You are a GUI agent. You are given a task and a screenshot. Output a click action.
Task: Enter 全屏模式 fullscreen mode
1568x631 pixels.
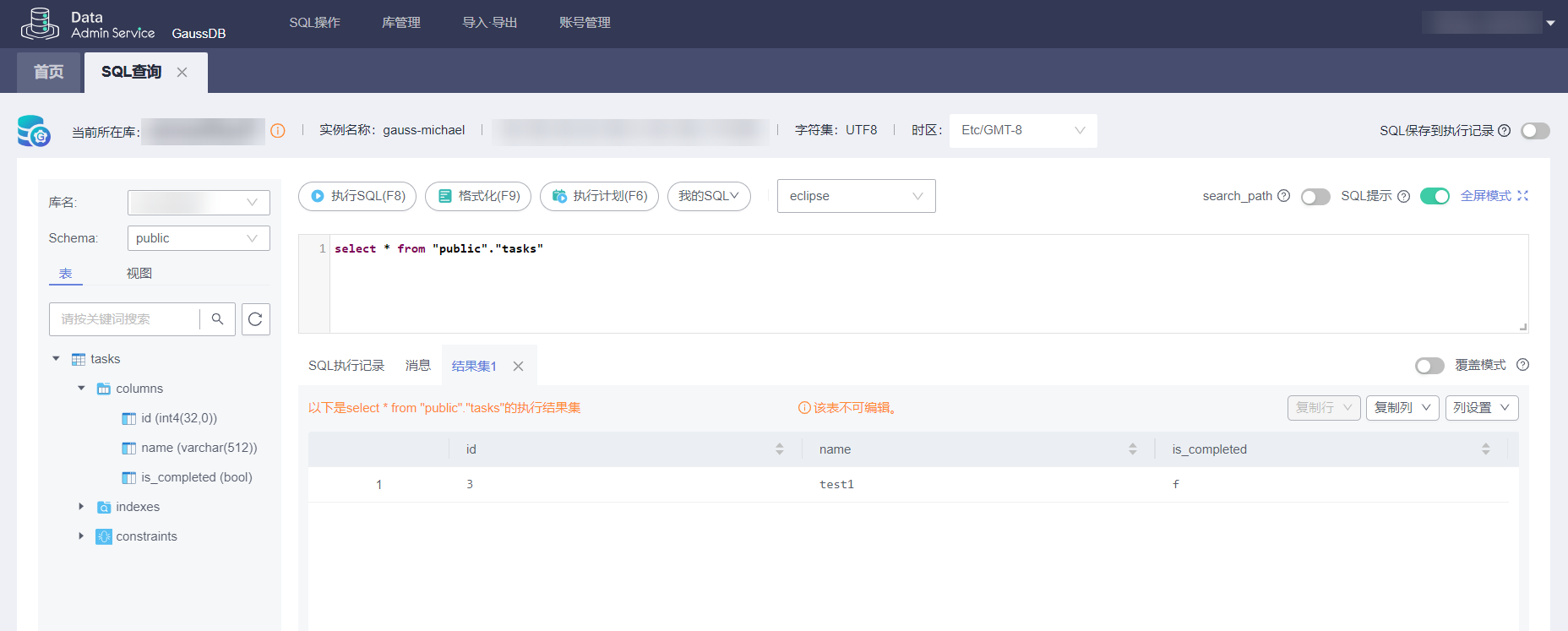click(x=1494, y=196)
